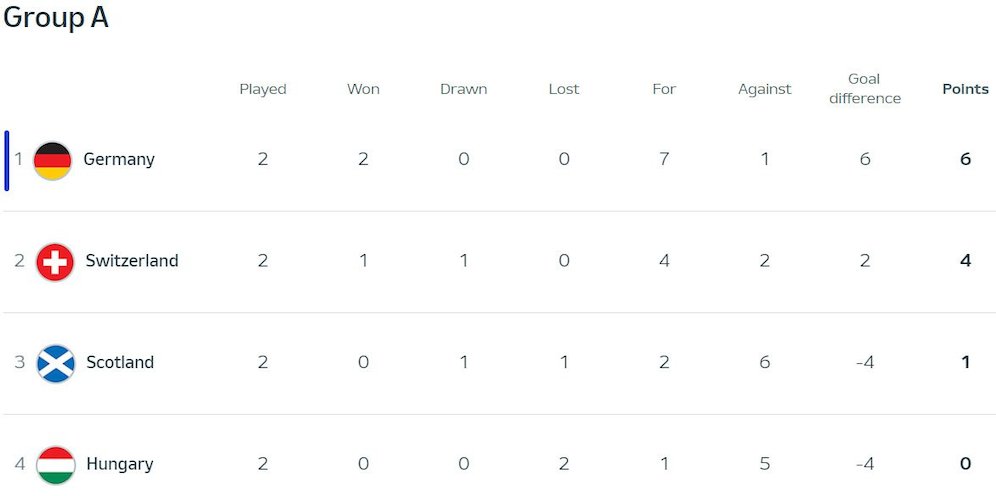Click the Switzerland flag icon

tap(55, 262)
